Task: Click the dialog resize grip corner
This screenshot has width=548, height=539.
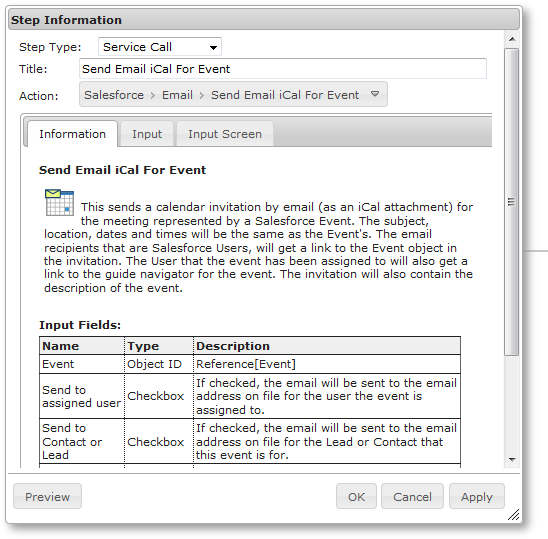Action: (x=513, y=515)
